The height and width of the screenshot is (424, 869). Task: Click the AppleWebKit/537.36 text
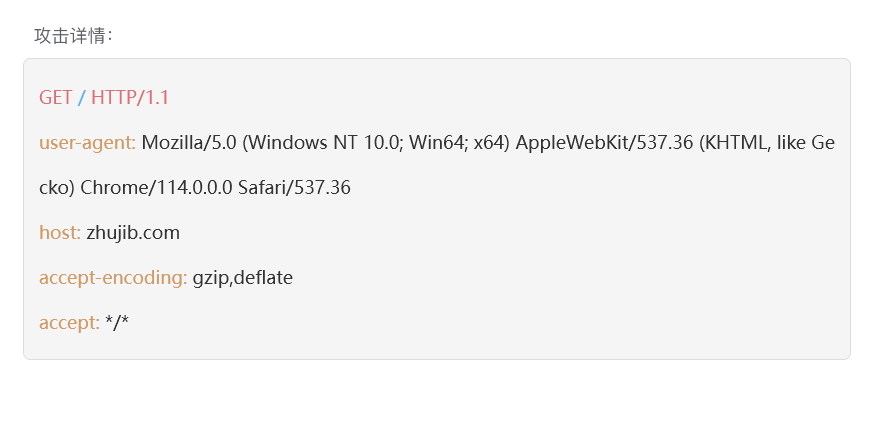604,143
